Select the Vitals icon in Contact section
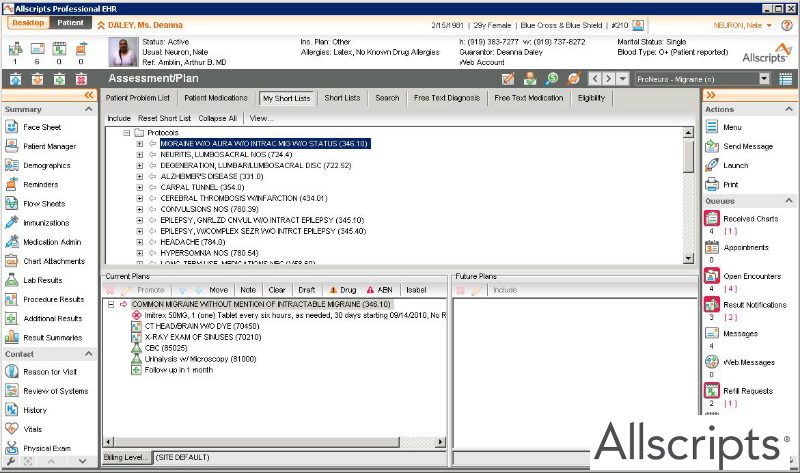800x473 pixels. click(12, 428)
